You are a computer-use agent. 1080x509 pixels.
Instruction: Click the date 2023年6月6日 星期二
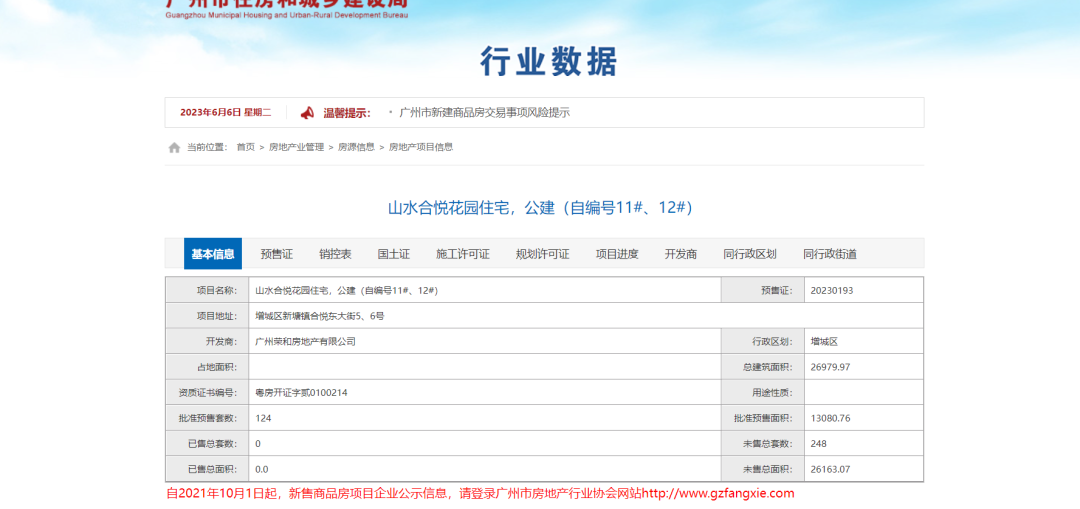tap(226, 112)
